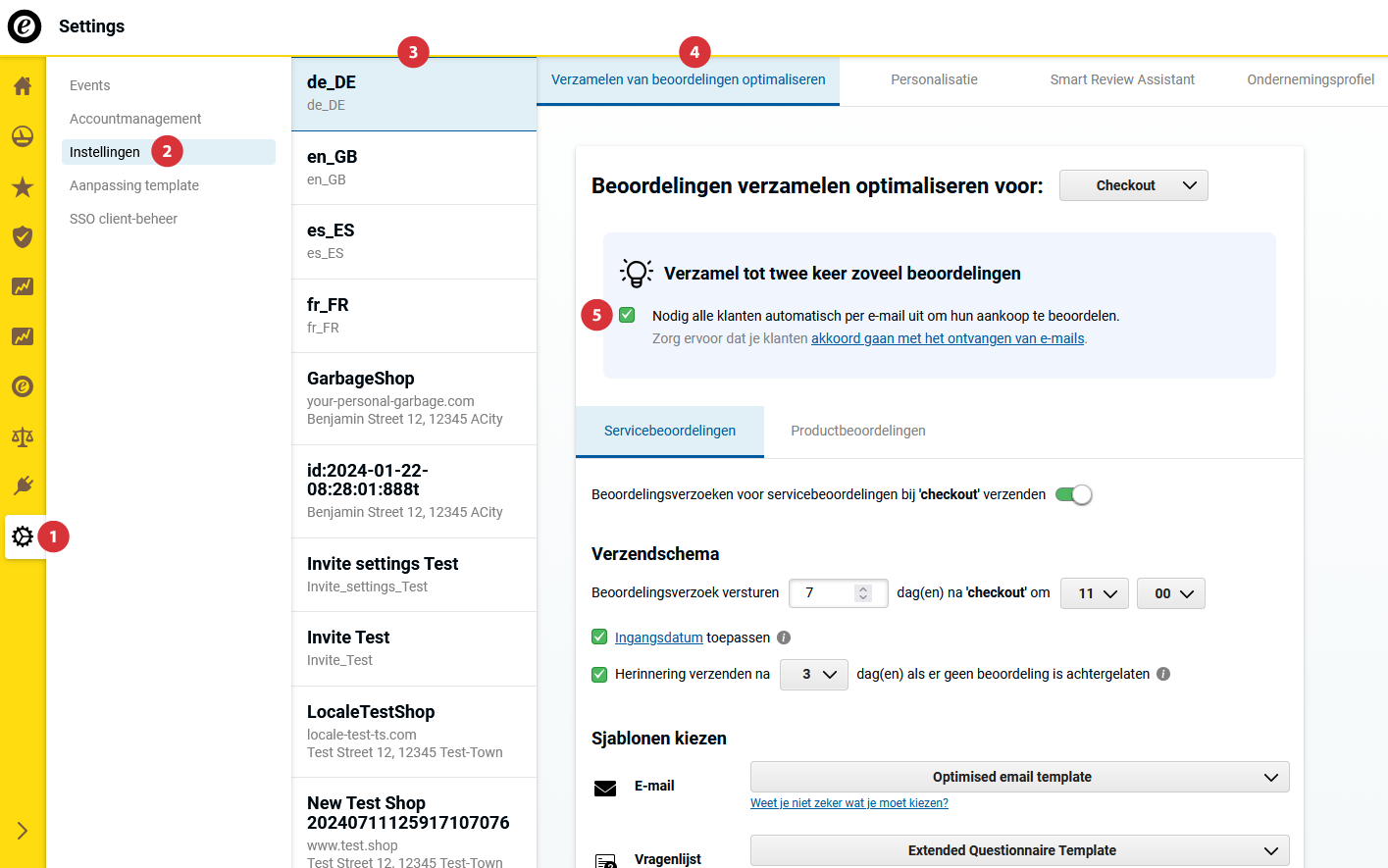Click the first analytics chart icon in sidebar
Screen dimensions: 1388x868
tap(22, 286)
